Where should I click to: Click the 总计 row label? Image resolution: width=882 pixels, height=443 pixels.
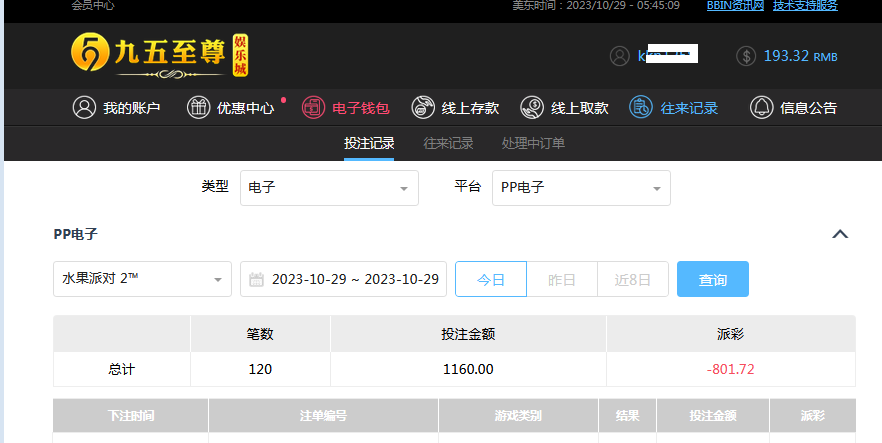coord(122,369)
